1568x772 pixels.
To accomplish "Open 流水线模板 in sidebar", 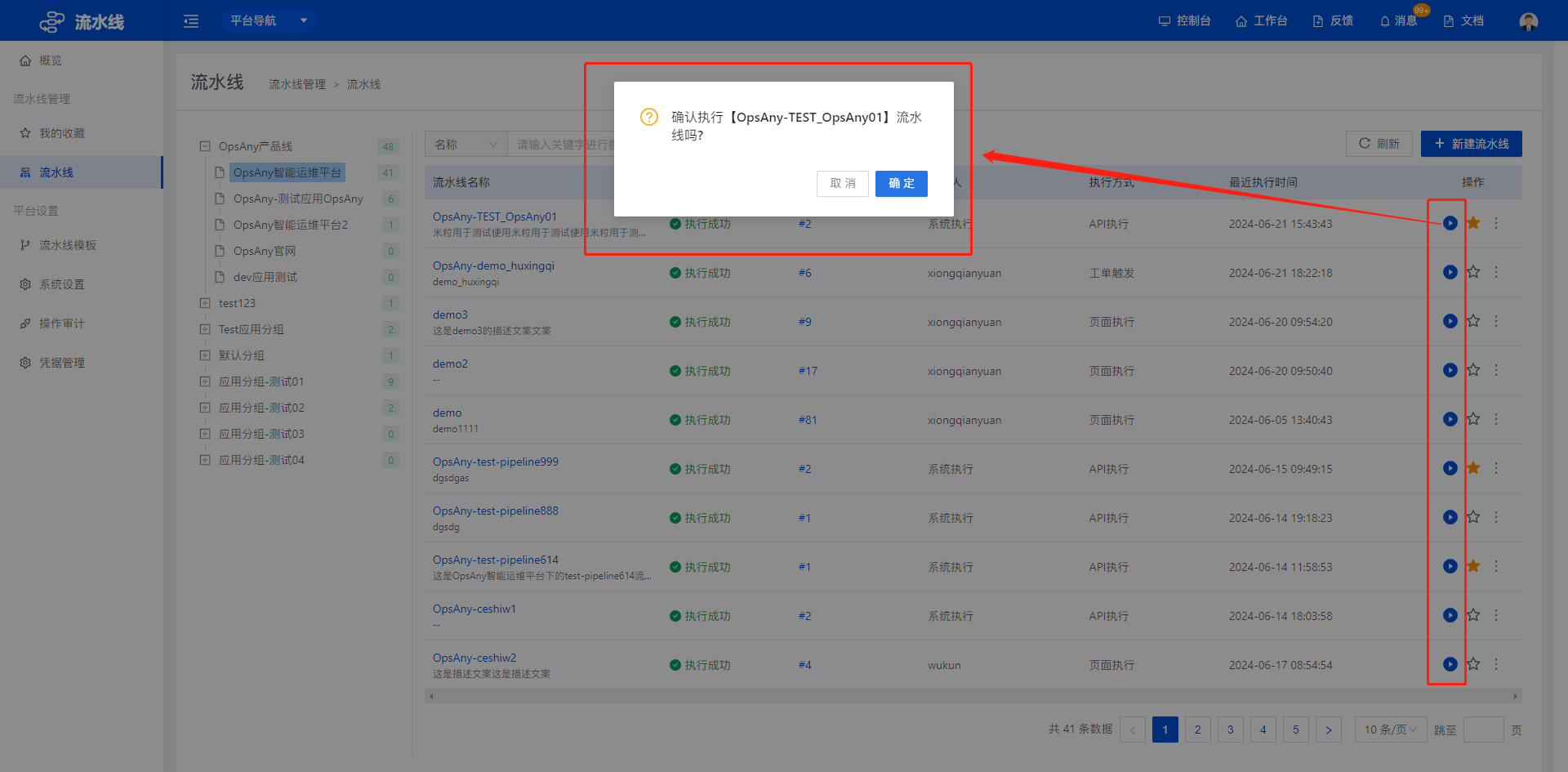I will coord(82,245).
